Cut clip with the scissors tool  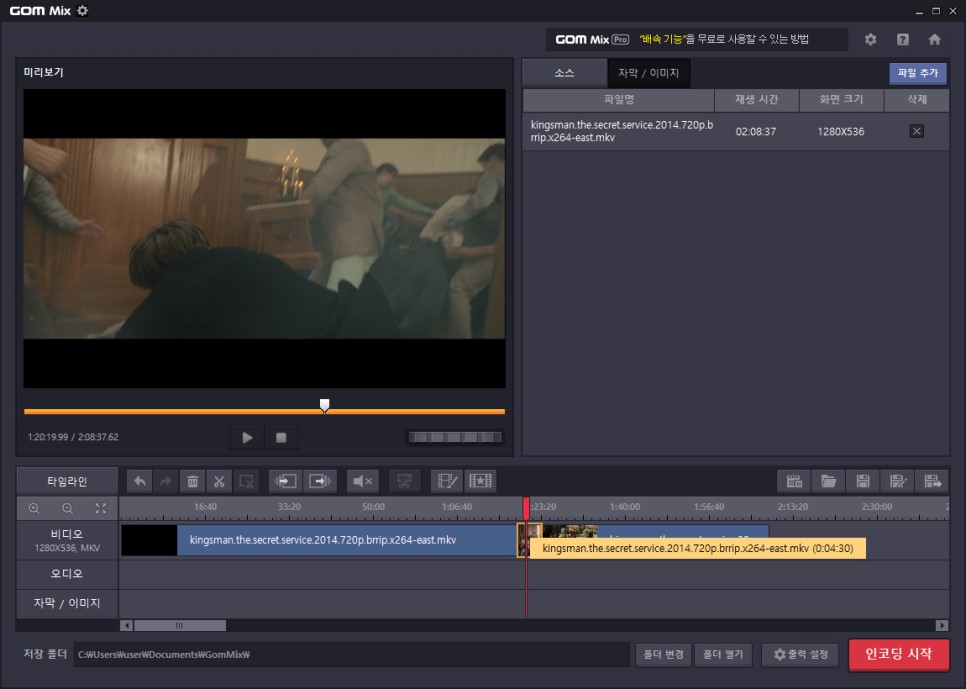click(x=219, y=481)
